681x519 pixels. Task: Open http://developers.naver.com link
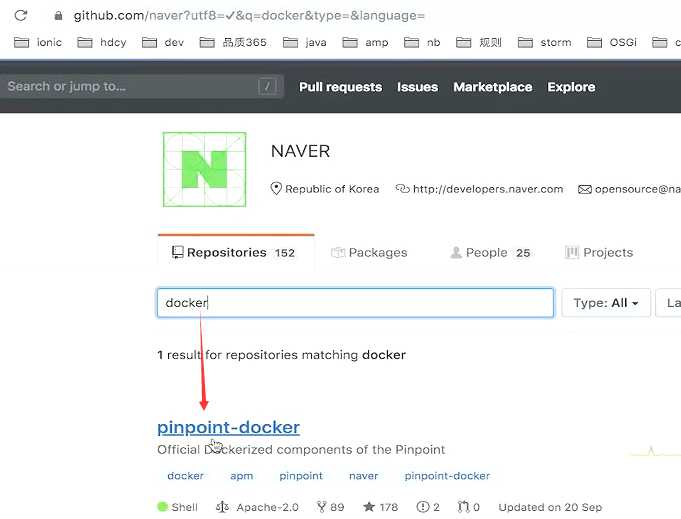click(x=488, y=189)
